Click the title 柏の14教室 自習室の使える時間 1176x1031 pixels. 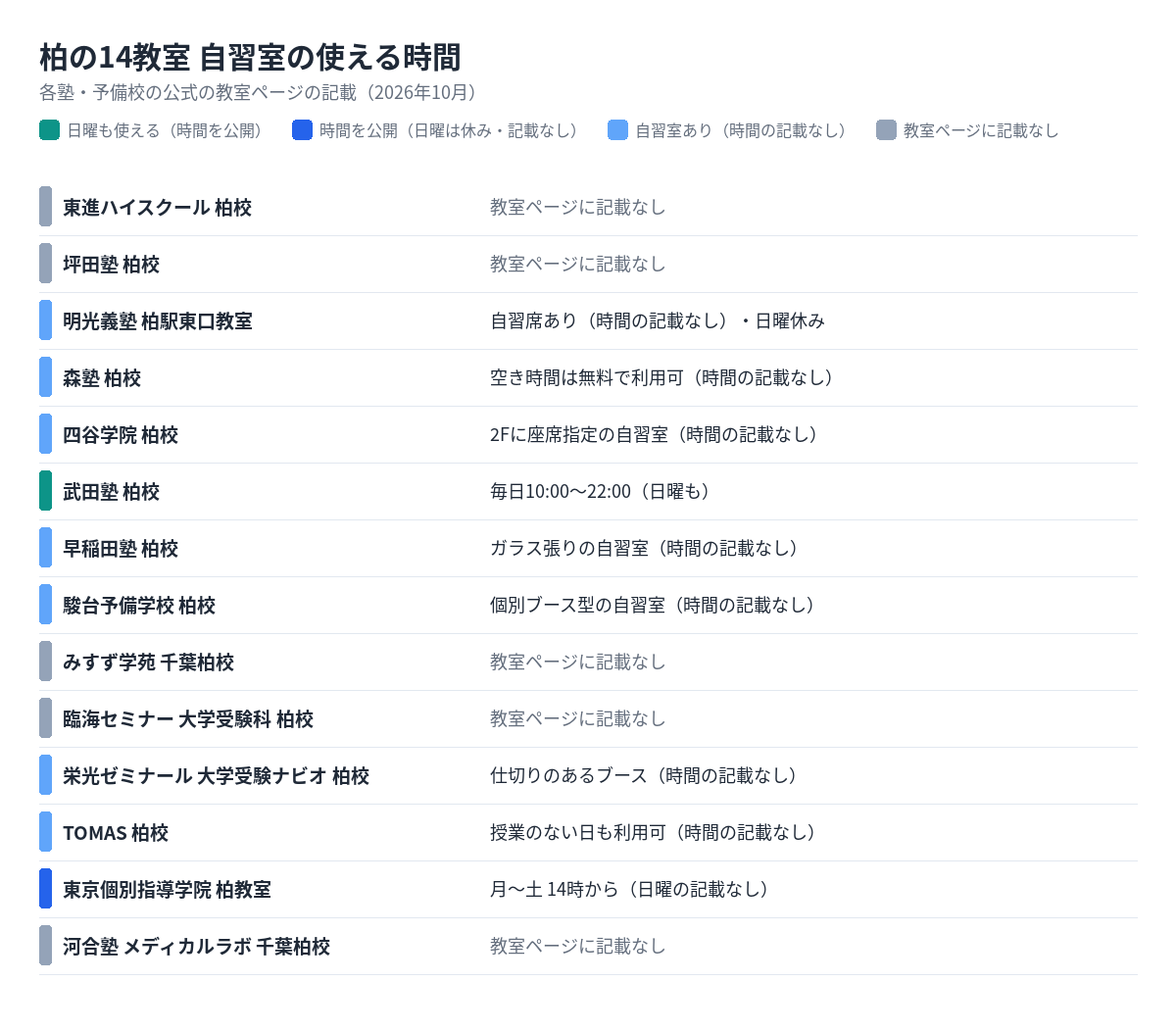click(x=250, y=58)
